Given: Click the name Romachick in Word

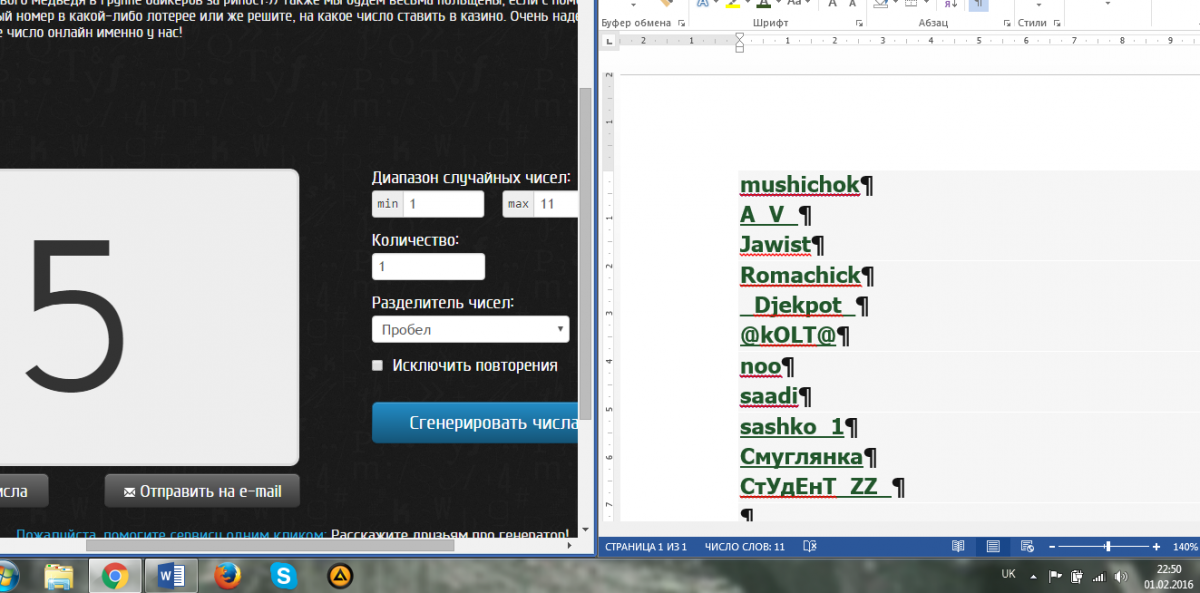Looking at the screenshot, I should (800, 275).
